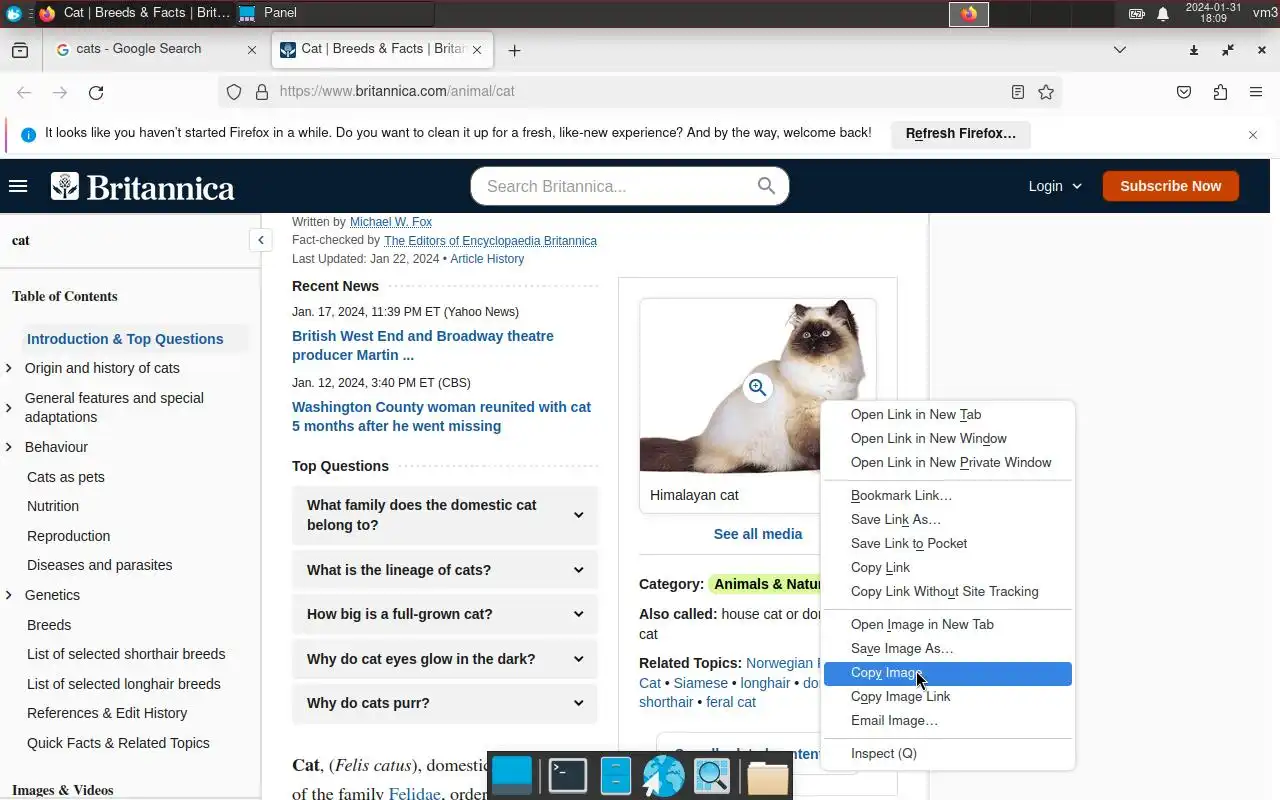Collapse the table of contents sidebar
This screenshot has width=1280, height=800.
260,240
